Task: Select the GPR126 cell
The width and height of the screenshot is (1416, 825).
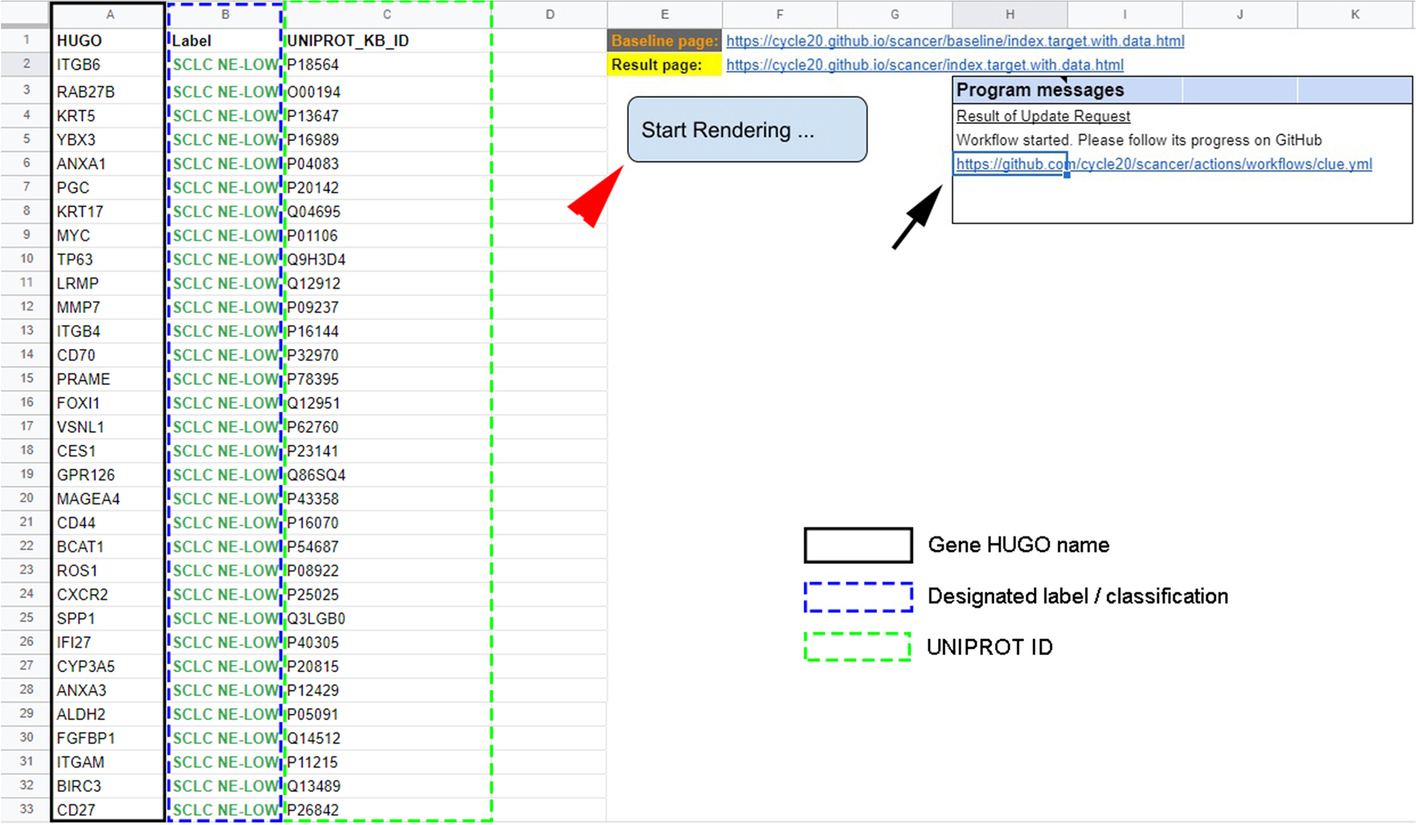Action: coord(108,474)
